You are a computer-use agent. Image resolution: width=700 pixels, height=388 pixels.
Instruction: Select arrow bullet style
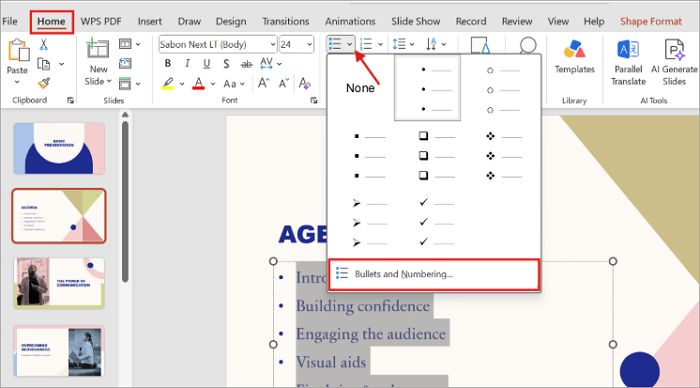tap(369, 222)
